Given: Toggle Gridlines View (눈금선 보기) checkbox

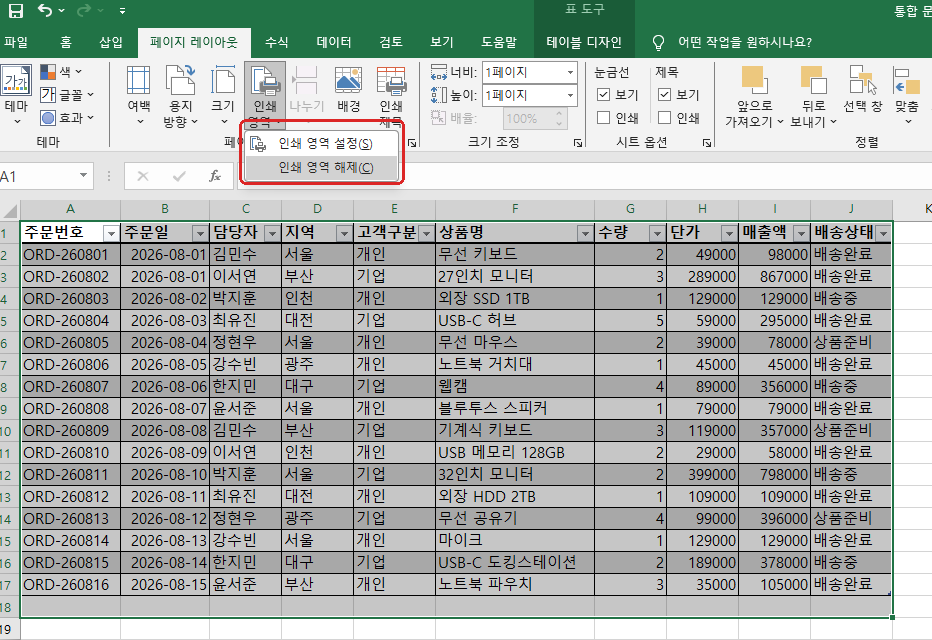Looking at the screenshot, I should pos(603,94).
